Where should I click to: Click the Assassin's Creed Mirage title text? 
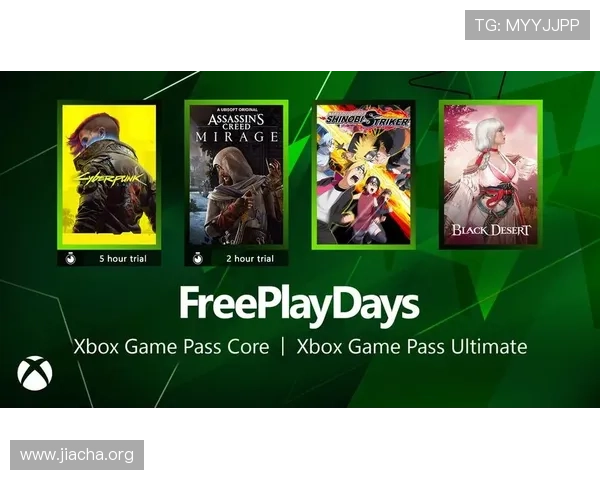click(x=236, y=127)
